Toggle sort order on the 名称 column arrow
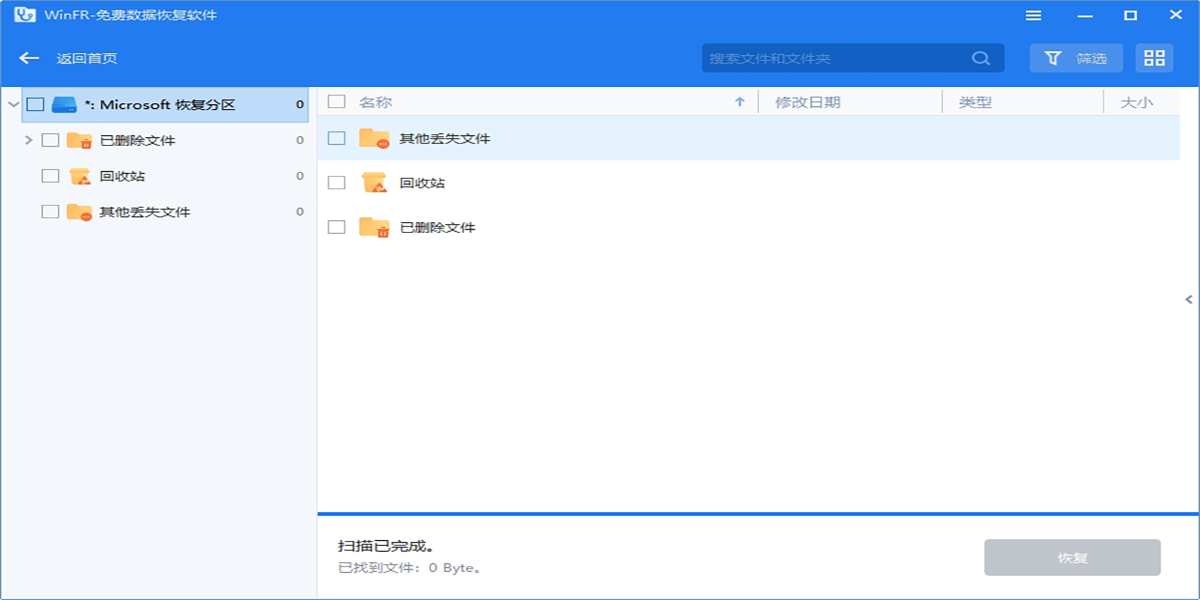The width and height of the screenshot is (1200, 600). [739, 101]
